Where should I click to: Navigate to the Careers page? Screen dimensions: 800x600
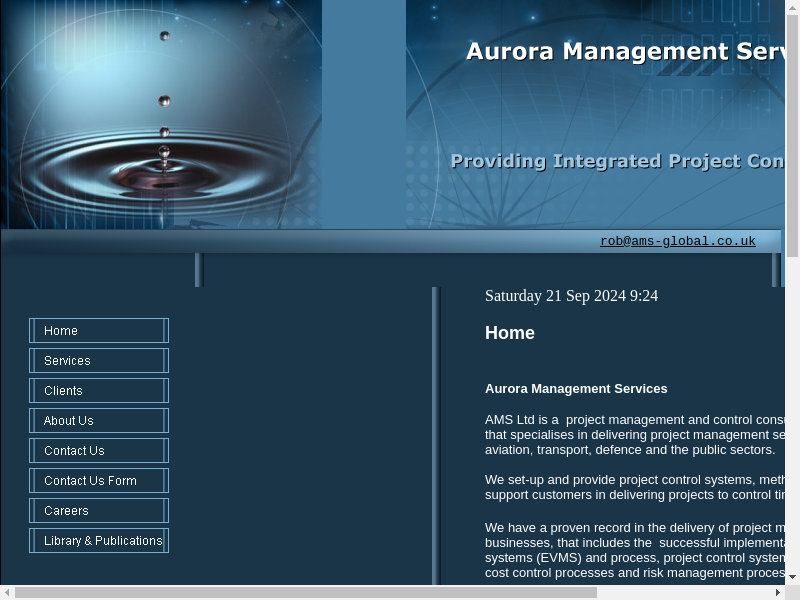99,511
